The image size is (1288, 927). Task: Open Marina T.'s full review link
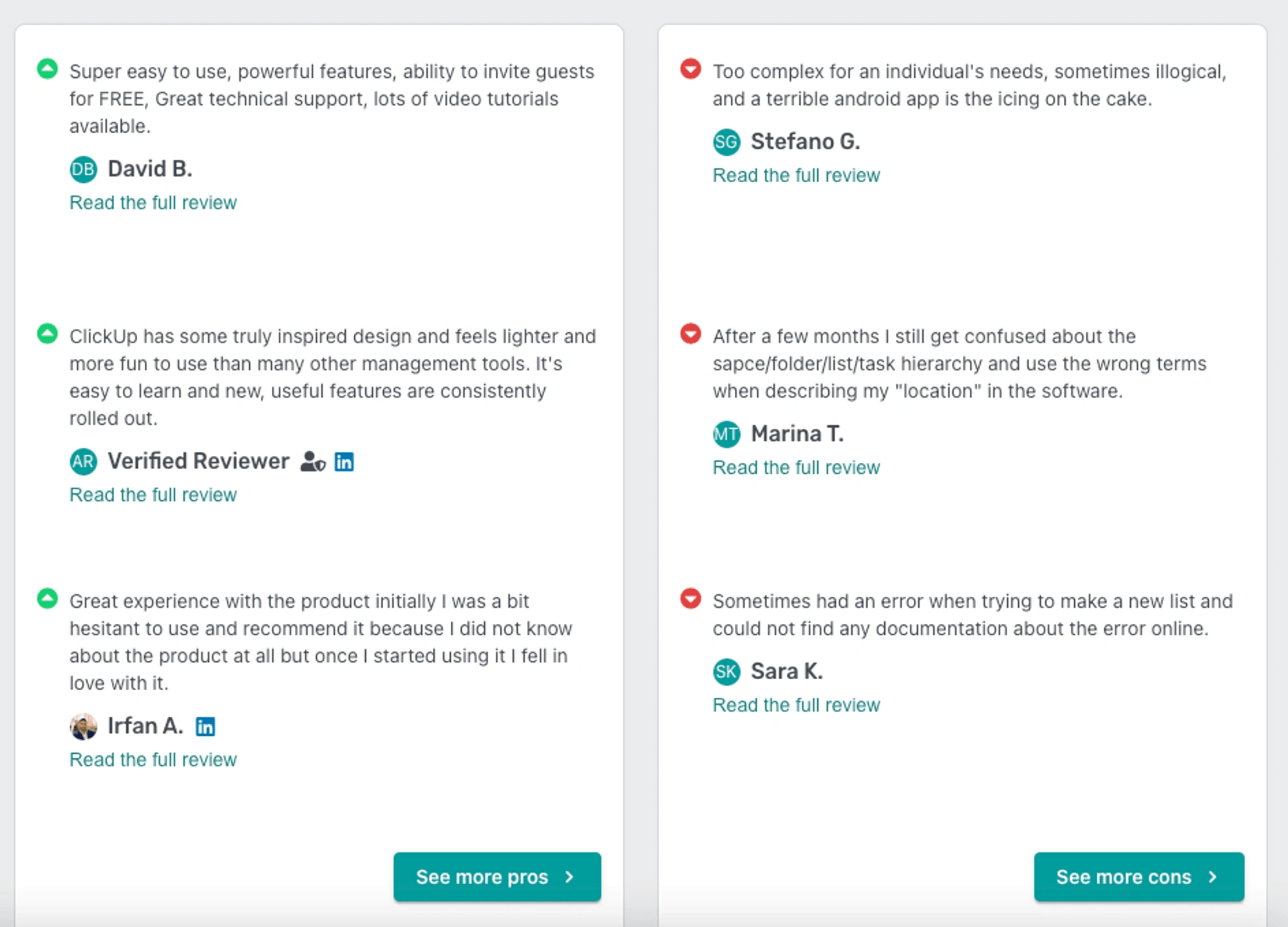pyautogui.click(x=796, y=467)
